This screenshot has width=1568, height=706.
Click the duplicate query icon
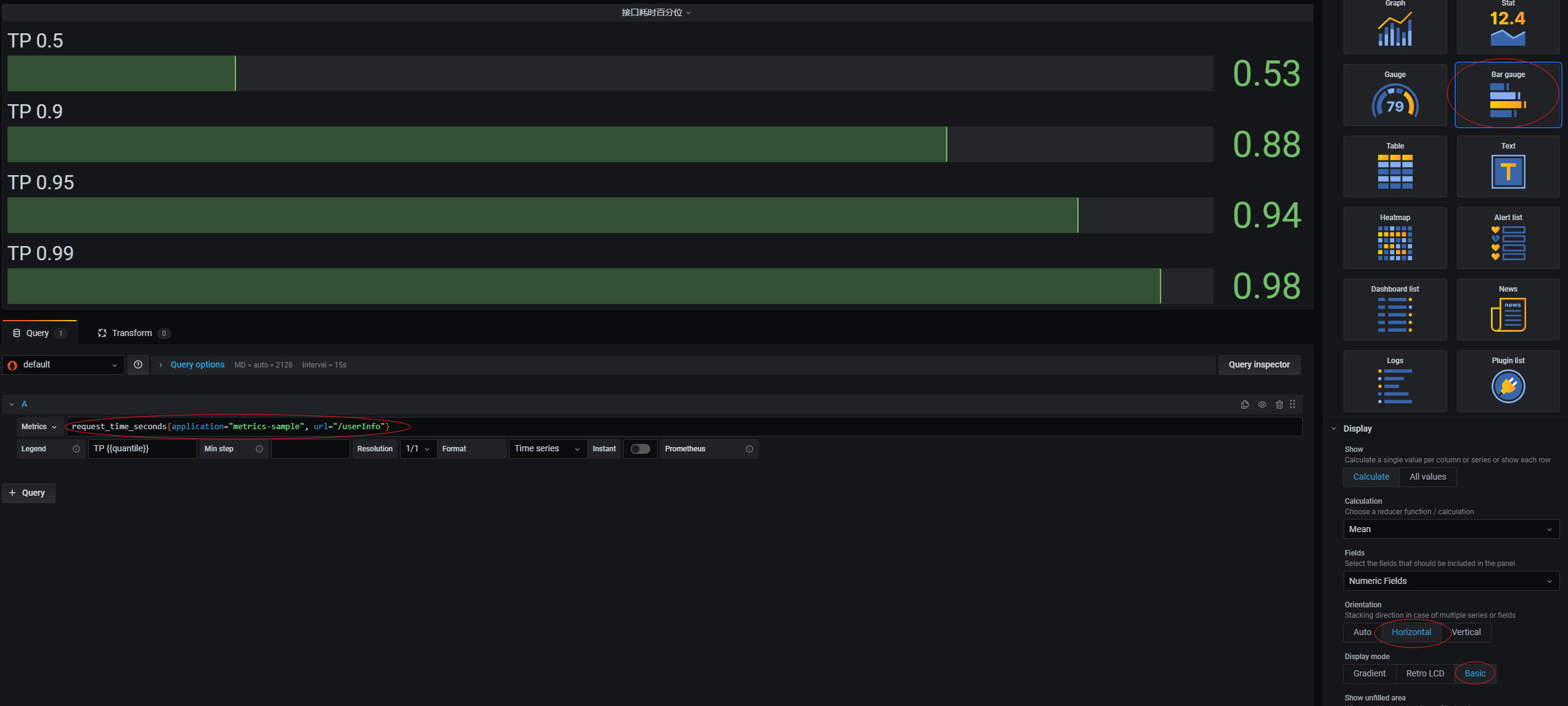(1244, 404)
